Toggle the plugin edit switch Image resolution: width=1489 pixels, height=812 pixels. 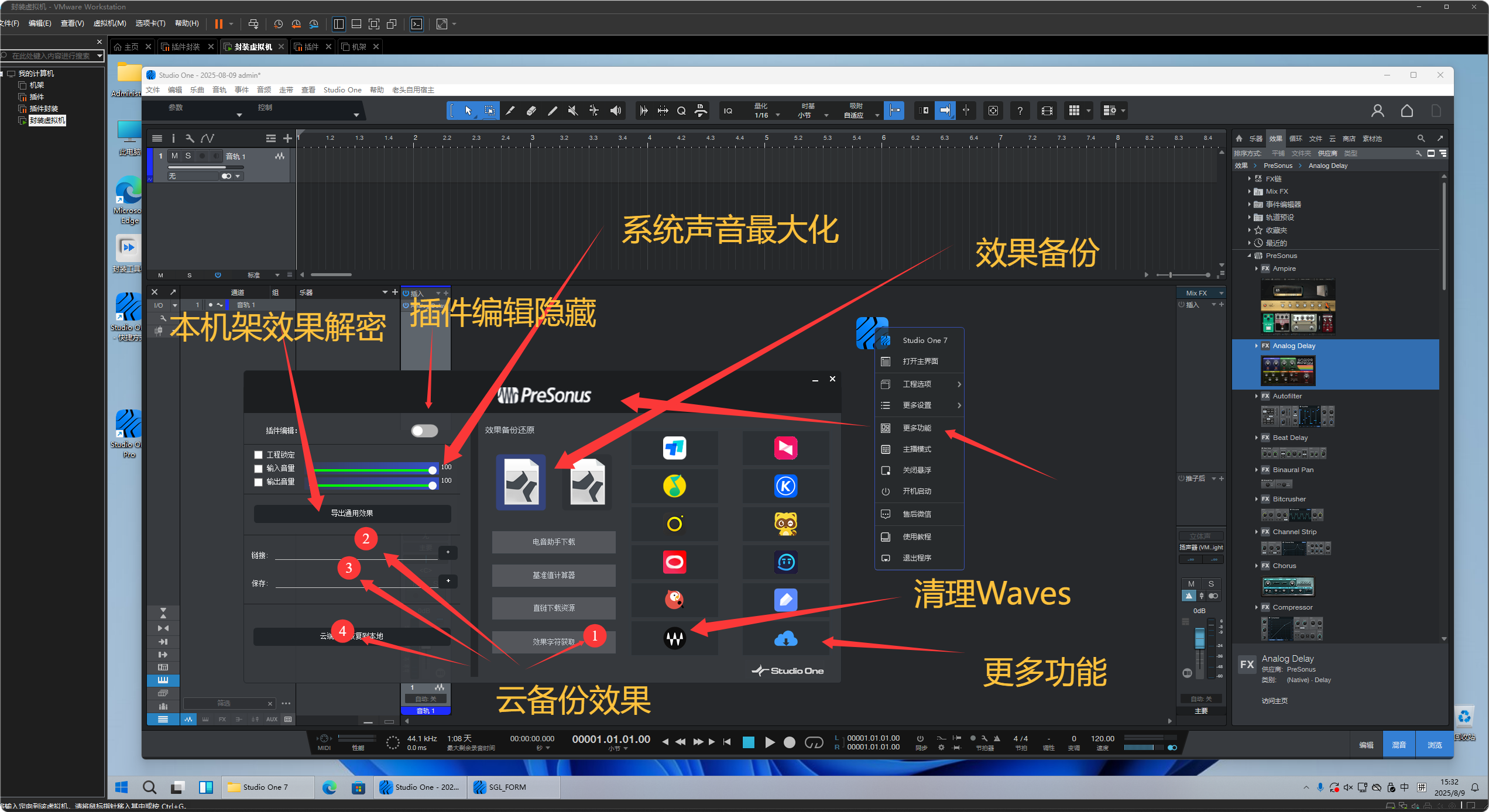[424, 431]
